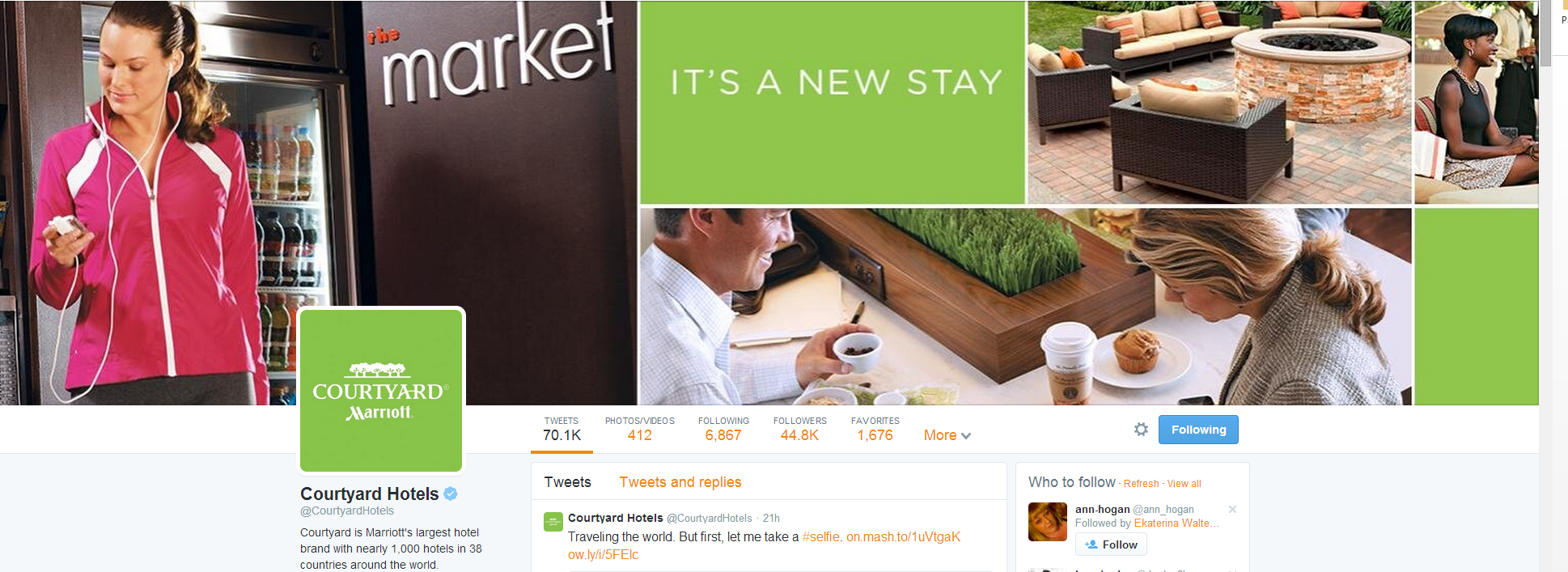
Task: Open Favorites 1,676 tab
Action: 875,429
